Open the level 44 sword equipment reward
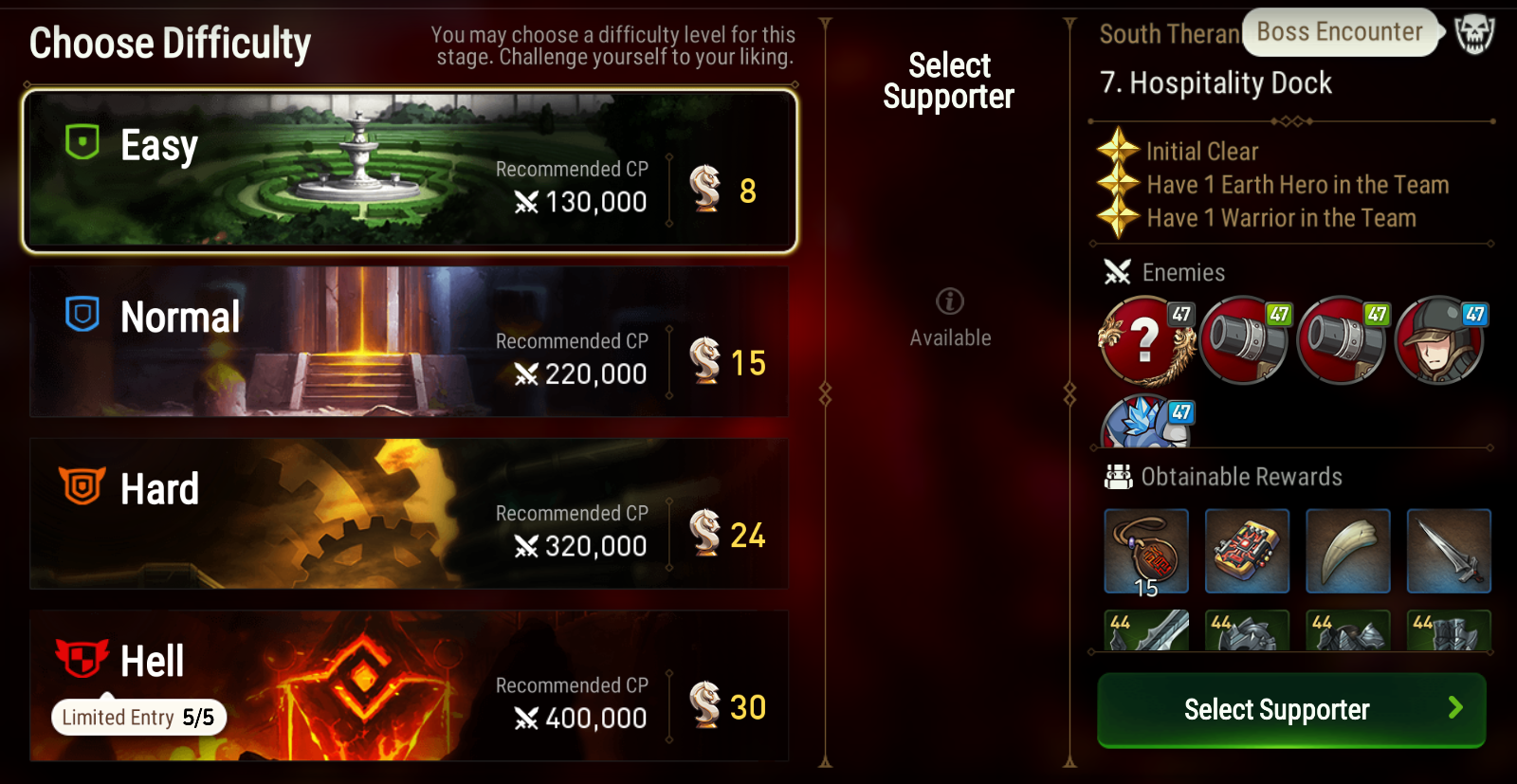 (x=1146, y=630)
